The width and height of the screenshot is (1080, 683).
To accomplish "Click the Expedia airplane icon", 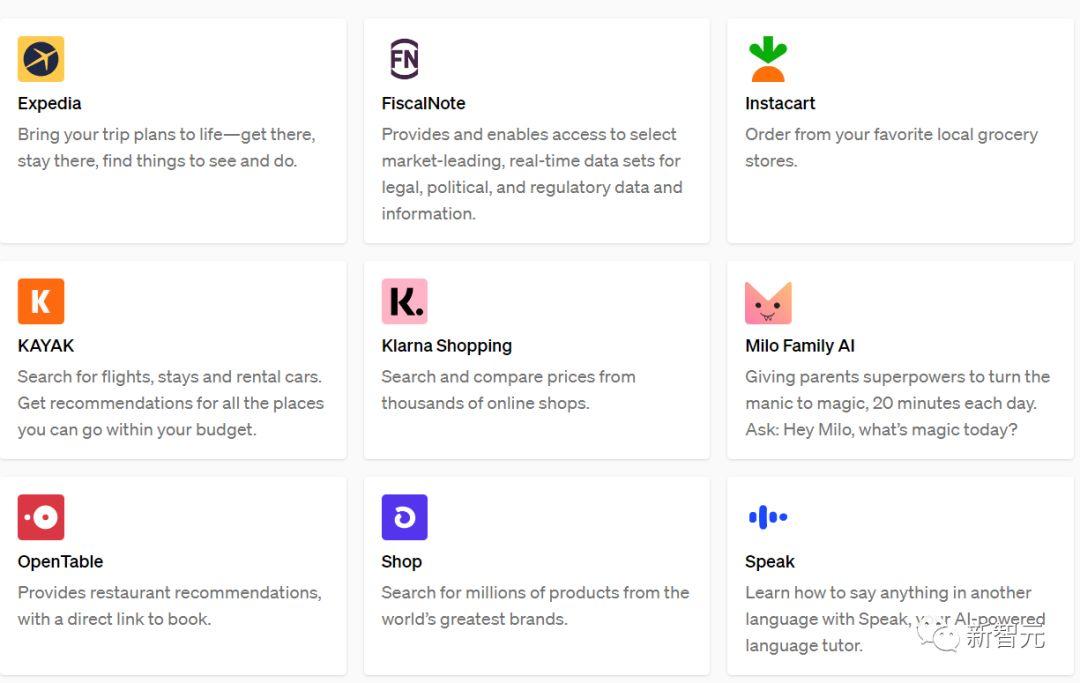I will point(41,59).
